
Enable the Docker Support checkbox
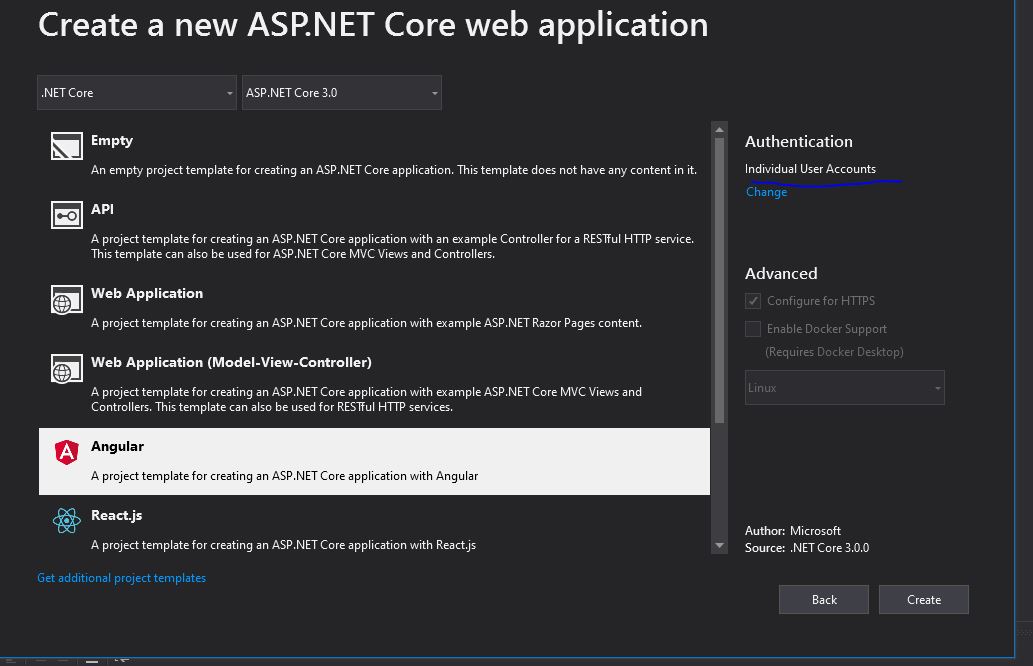pos(752,329)
